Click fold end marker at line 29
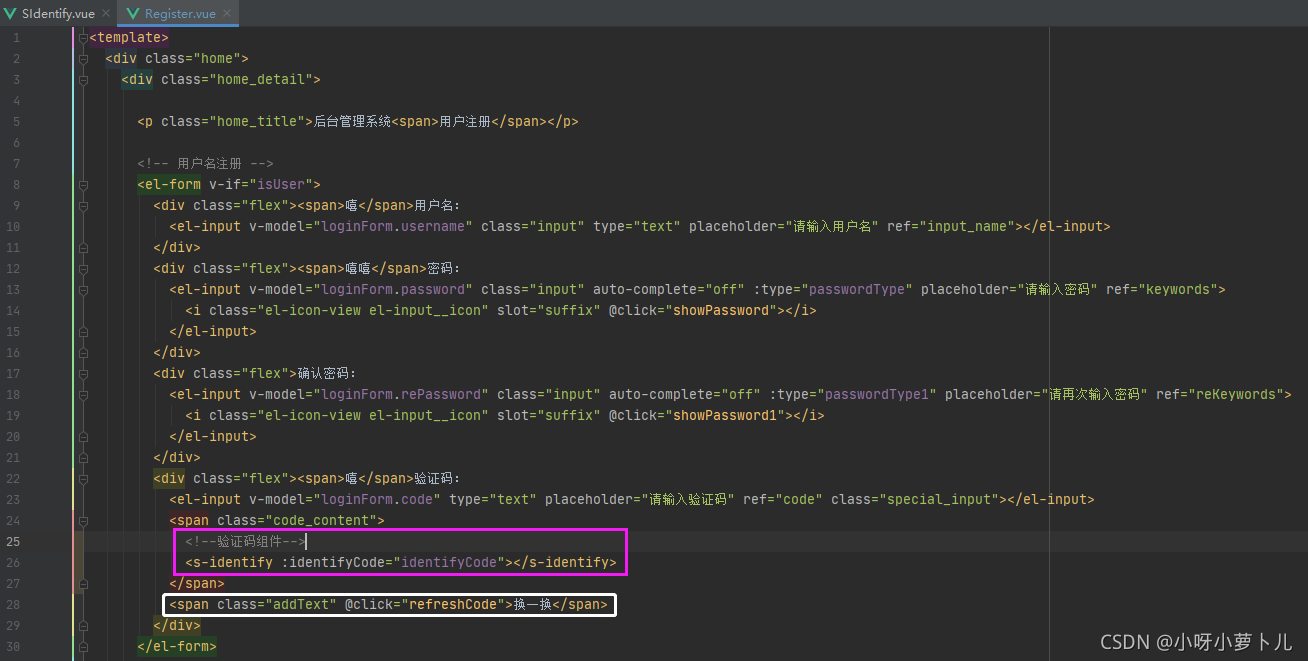 pyautogui.click(x=83, y=626)
